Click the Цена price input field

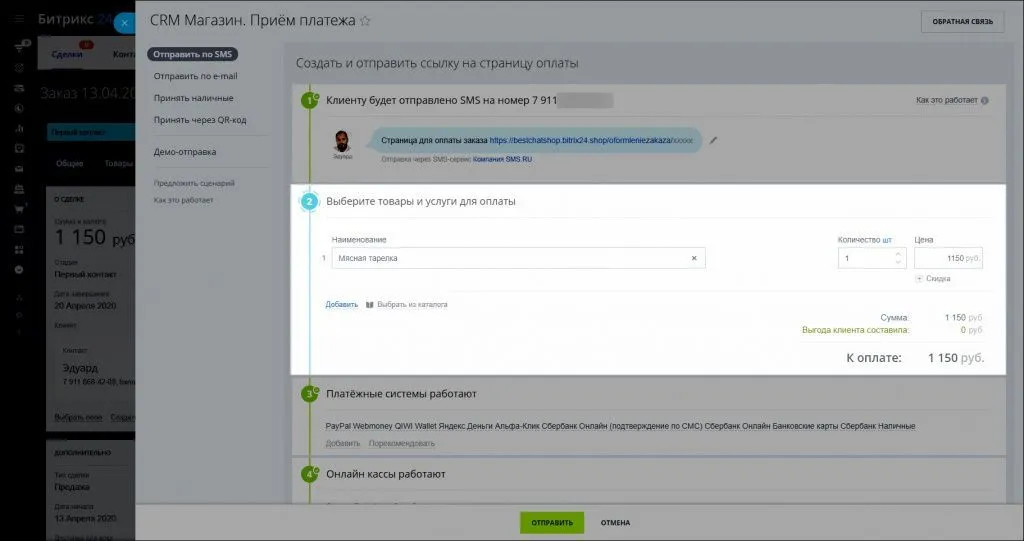[x=947, y=258]
